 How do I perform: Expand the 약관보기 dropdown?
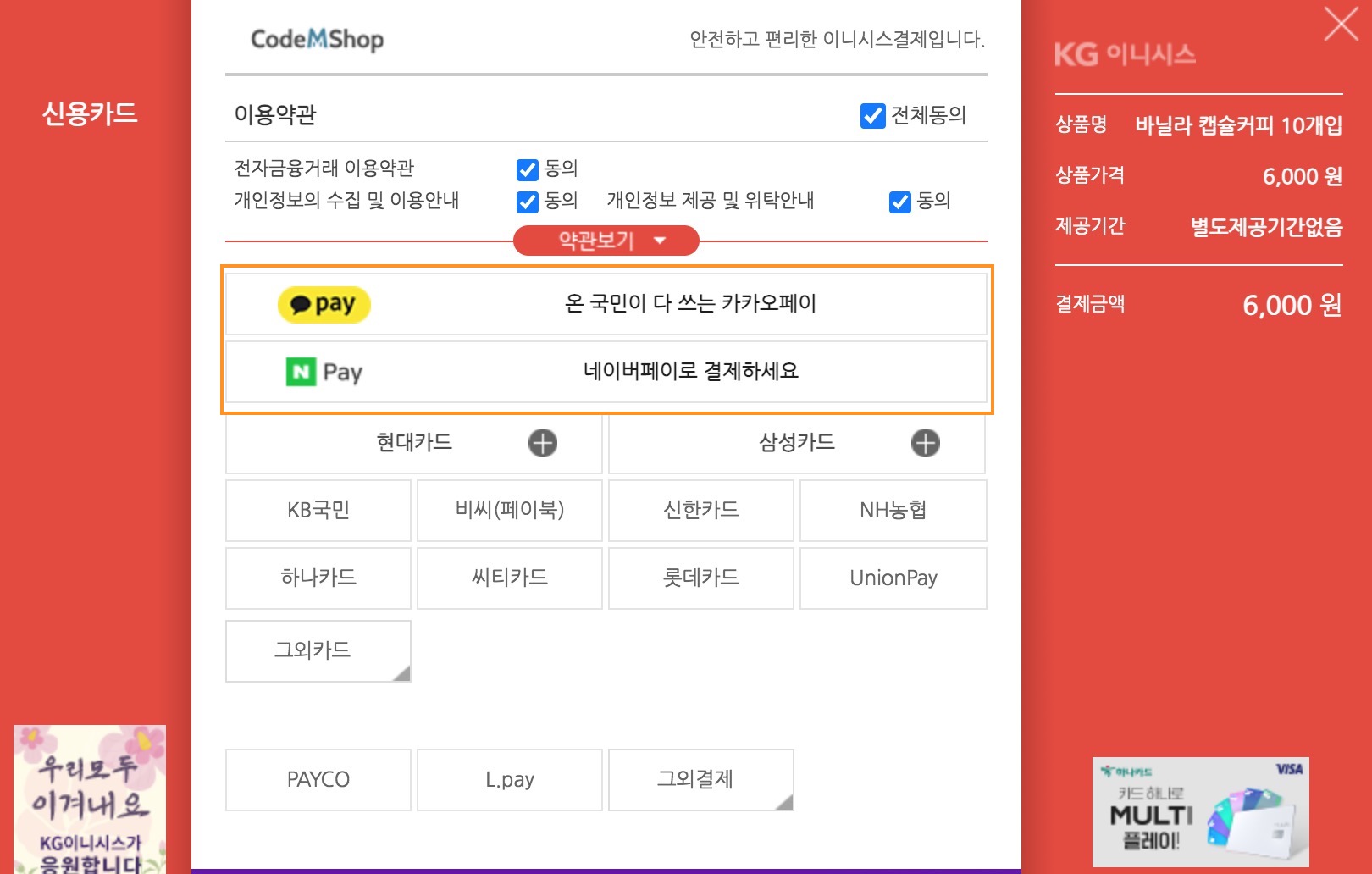pos(606,241)
